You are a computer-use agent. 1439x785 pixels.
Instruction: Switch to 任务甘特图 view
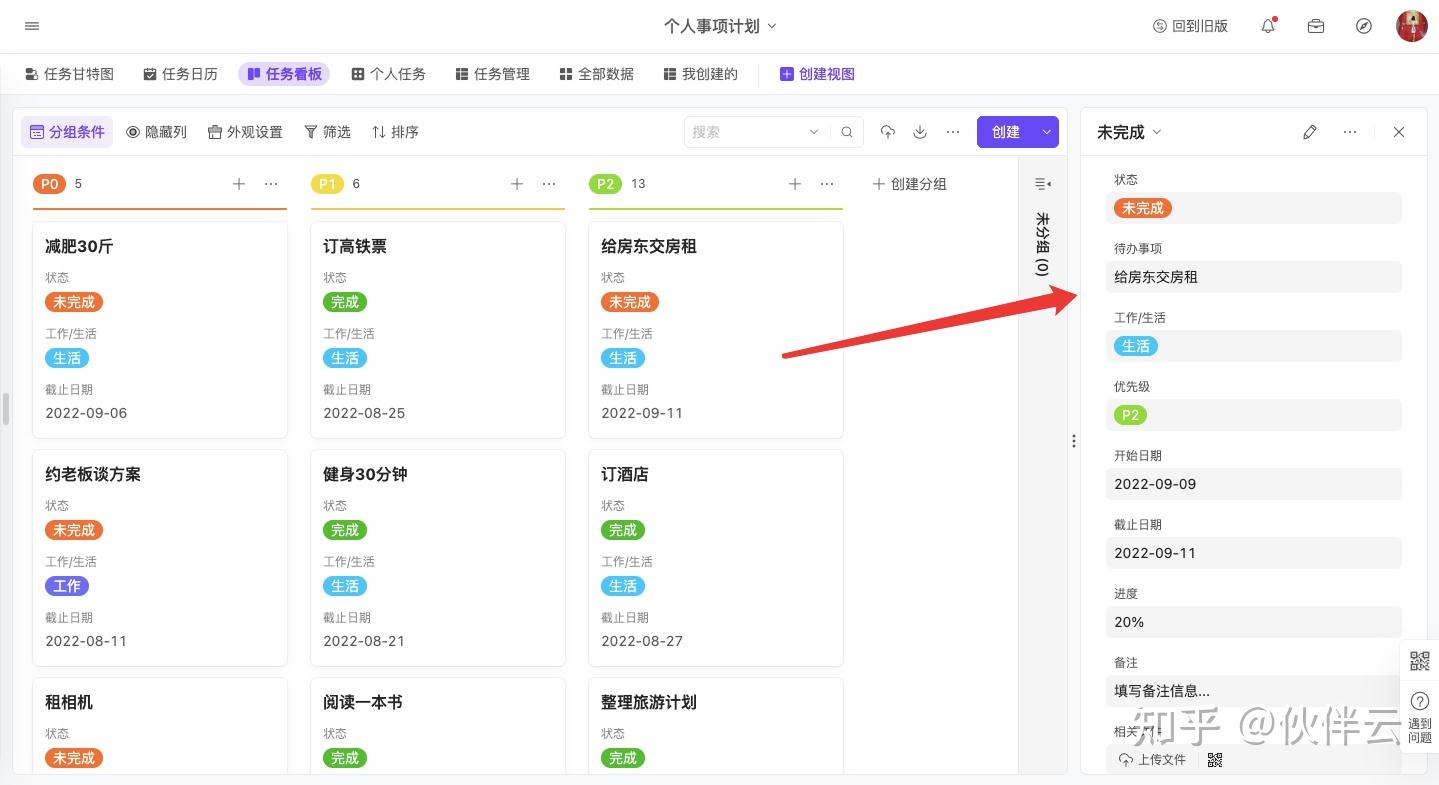69,74
